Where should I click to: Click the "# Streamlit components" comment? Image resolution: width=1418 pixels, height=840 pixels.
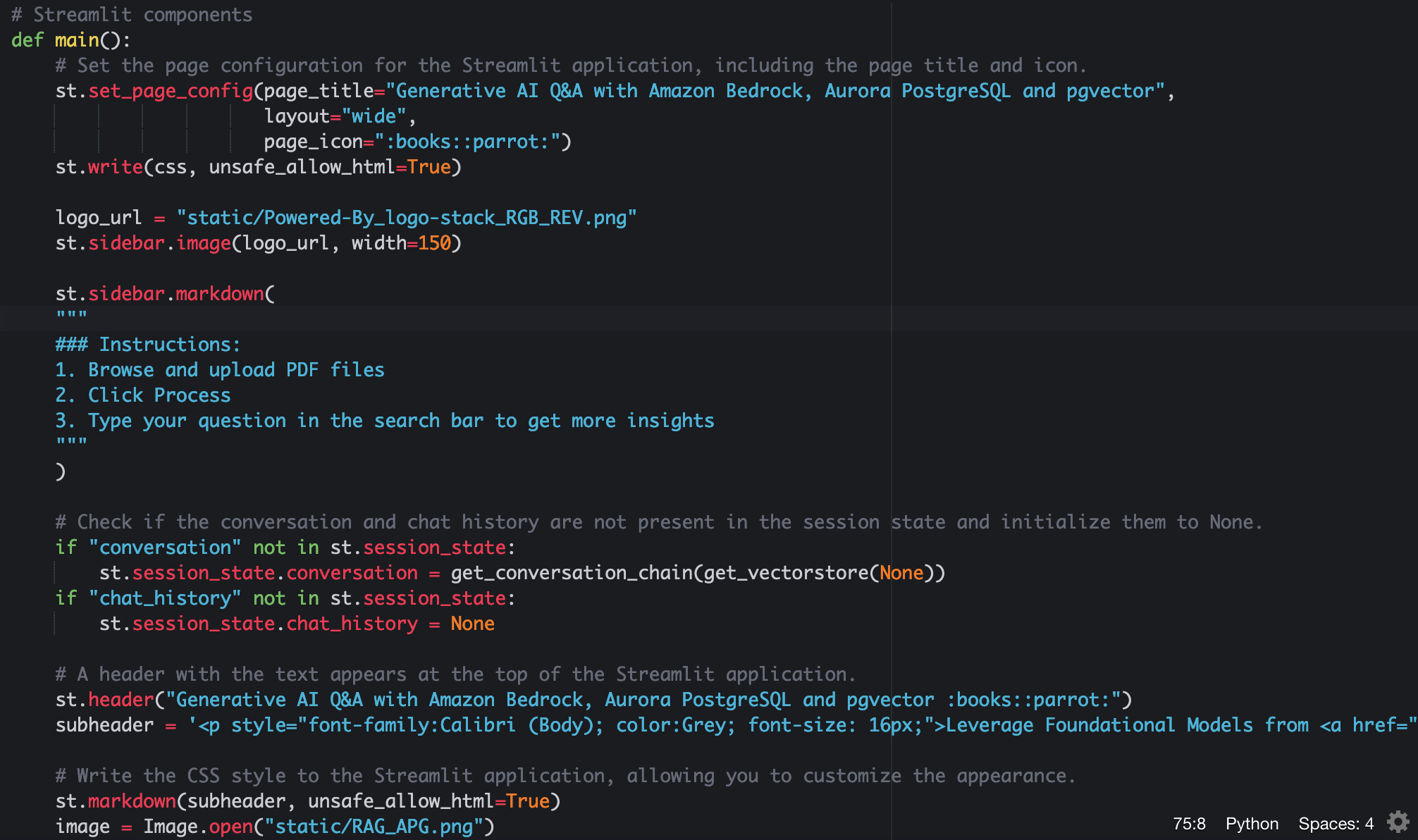point(132,15)
